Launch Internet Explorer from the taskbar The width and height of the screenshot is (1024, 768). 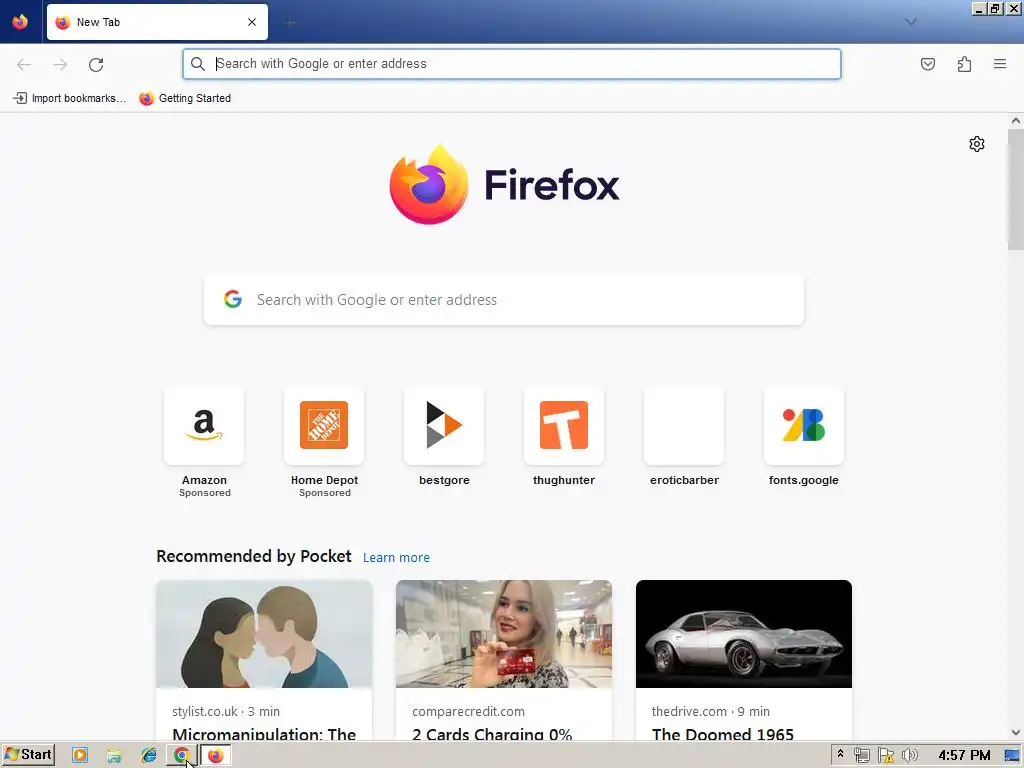click(x=149, y=756)
